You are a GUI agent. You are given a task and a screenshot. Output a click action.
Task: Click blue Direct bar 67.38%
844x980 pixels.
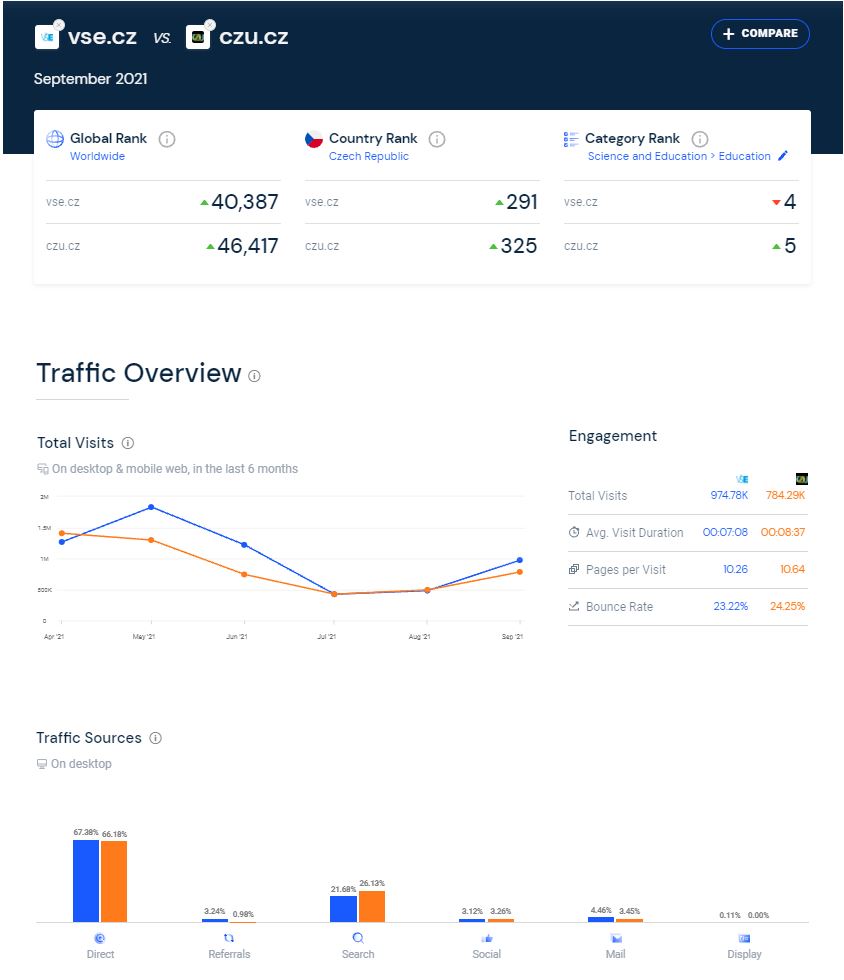click(86, 881)
